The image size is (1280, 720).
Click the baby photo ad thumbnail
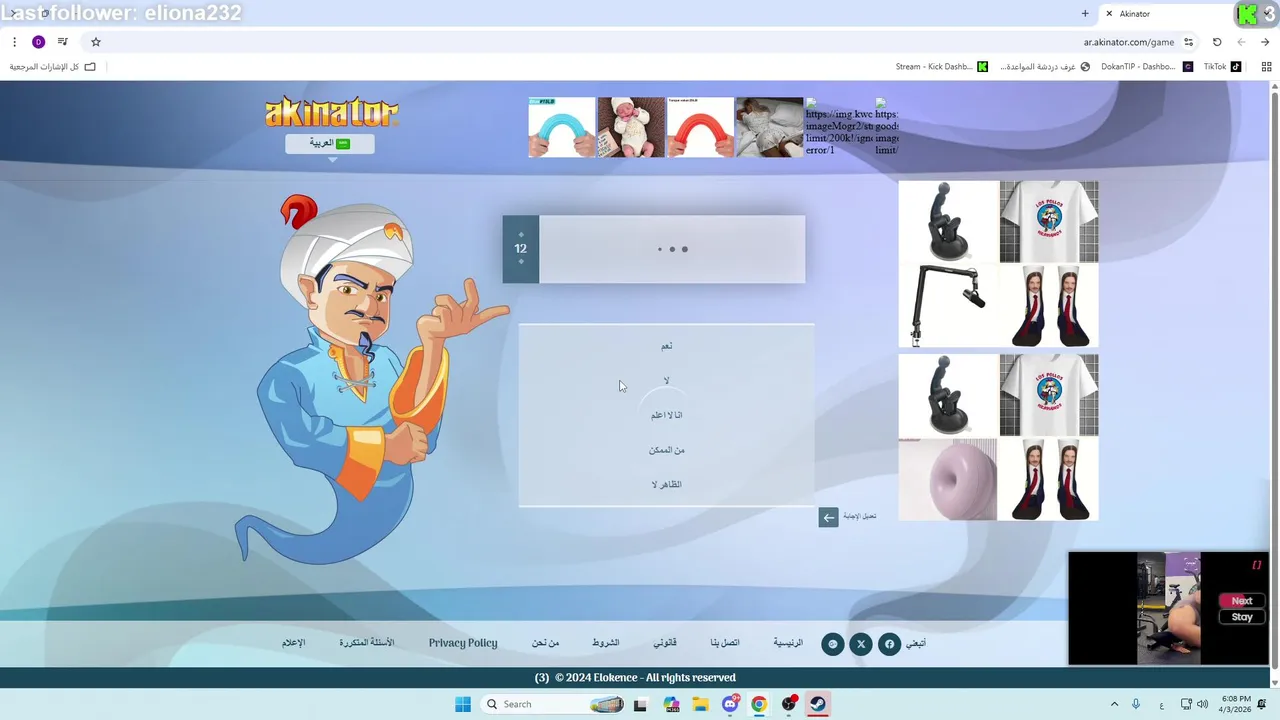click(x=631, y=127)
